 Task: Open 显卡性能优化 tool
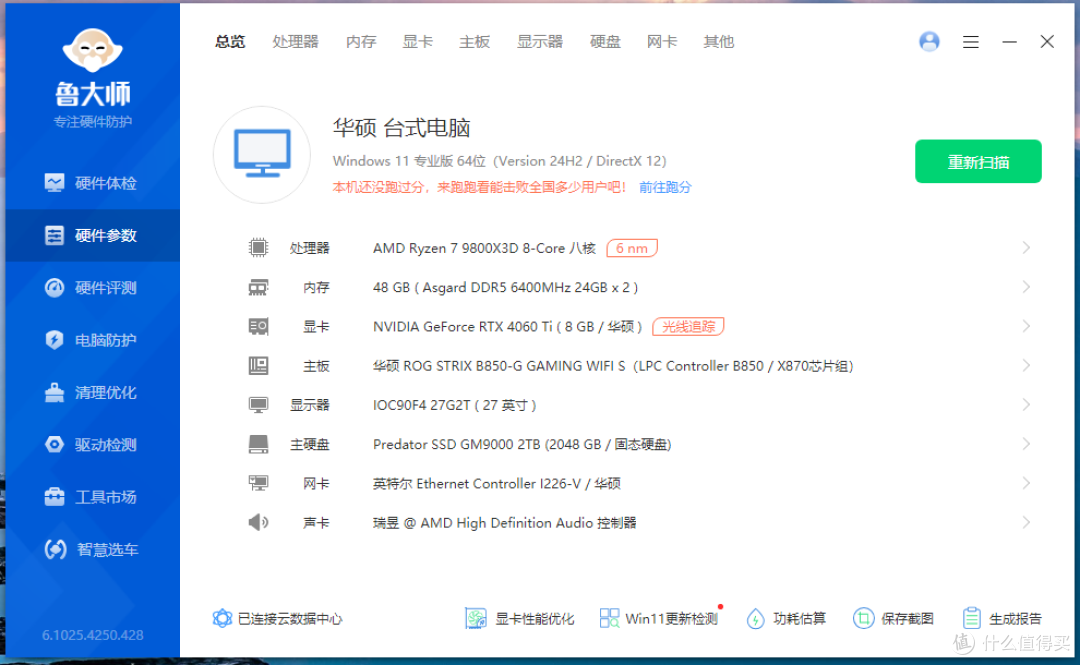coord(519,618)
